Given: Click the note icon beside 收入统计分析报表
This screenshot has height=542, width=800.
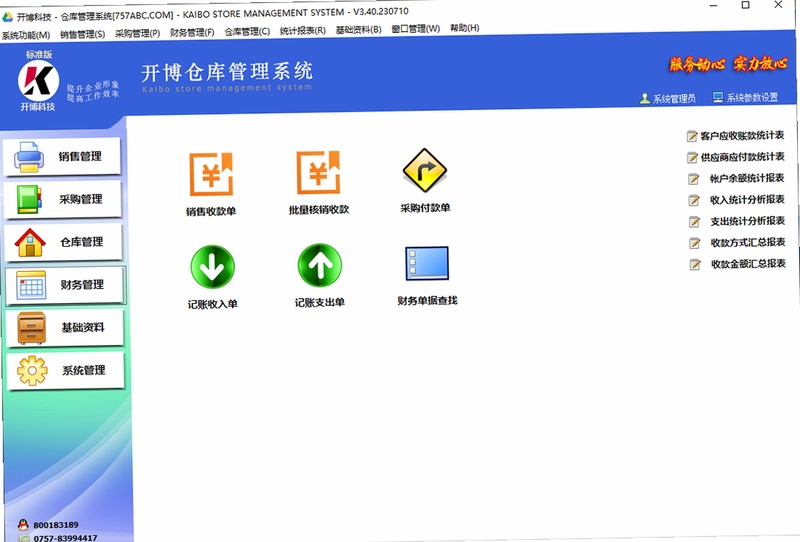Looking at the screenshot, I should [694, 201].
